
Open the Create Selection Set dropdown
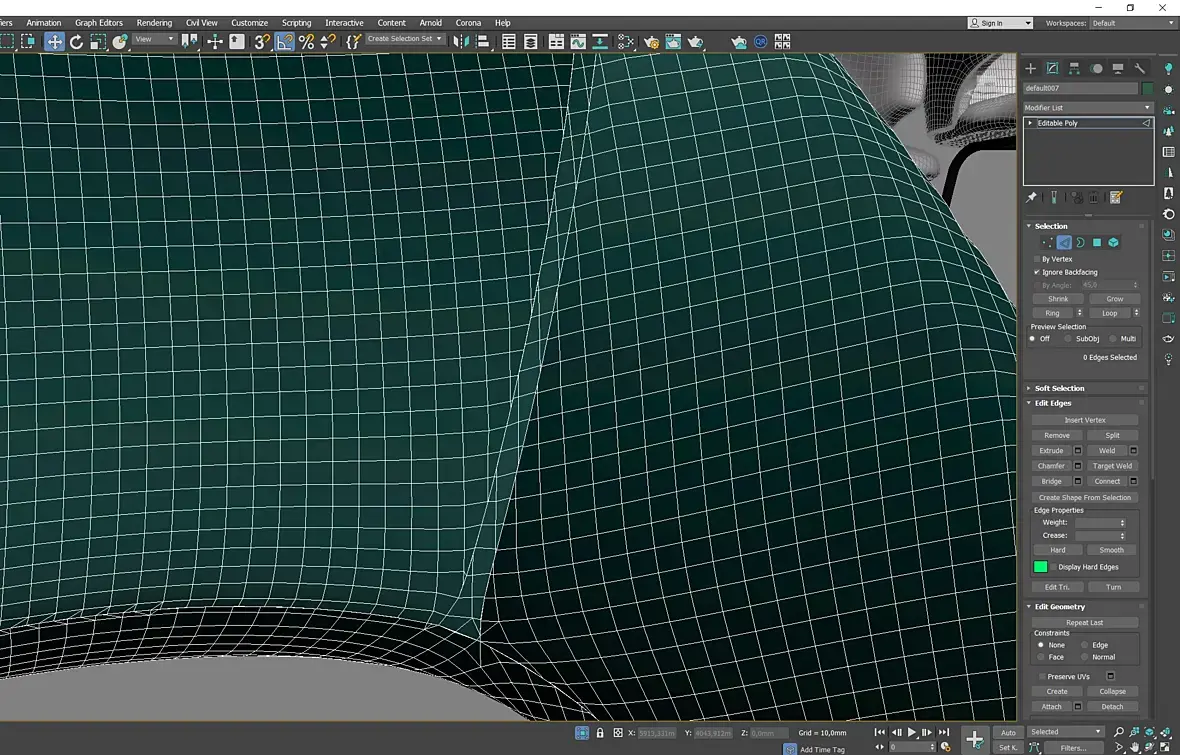coord(405,39)
